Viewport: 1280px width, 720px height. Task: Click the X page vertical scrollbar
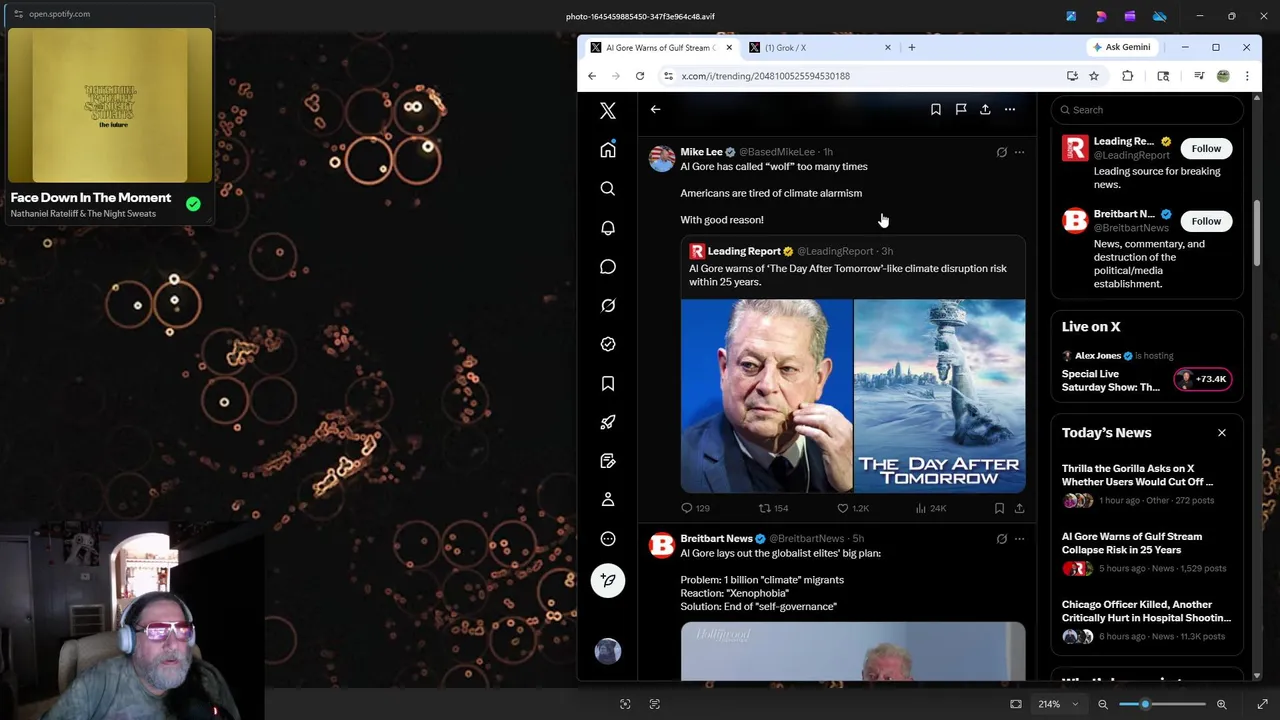point(1257,233)
